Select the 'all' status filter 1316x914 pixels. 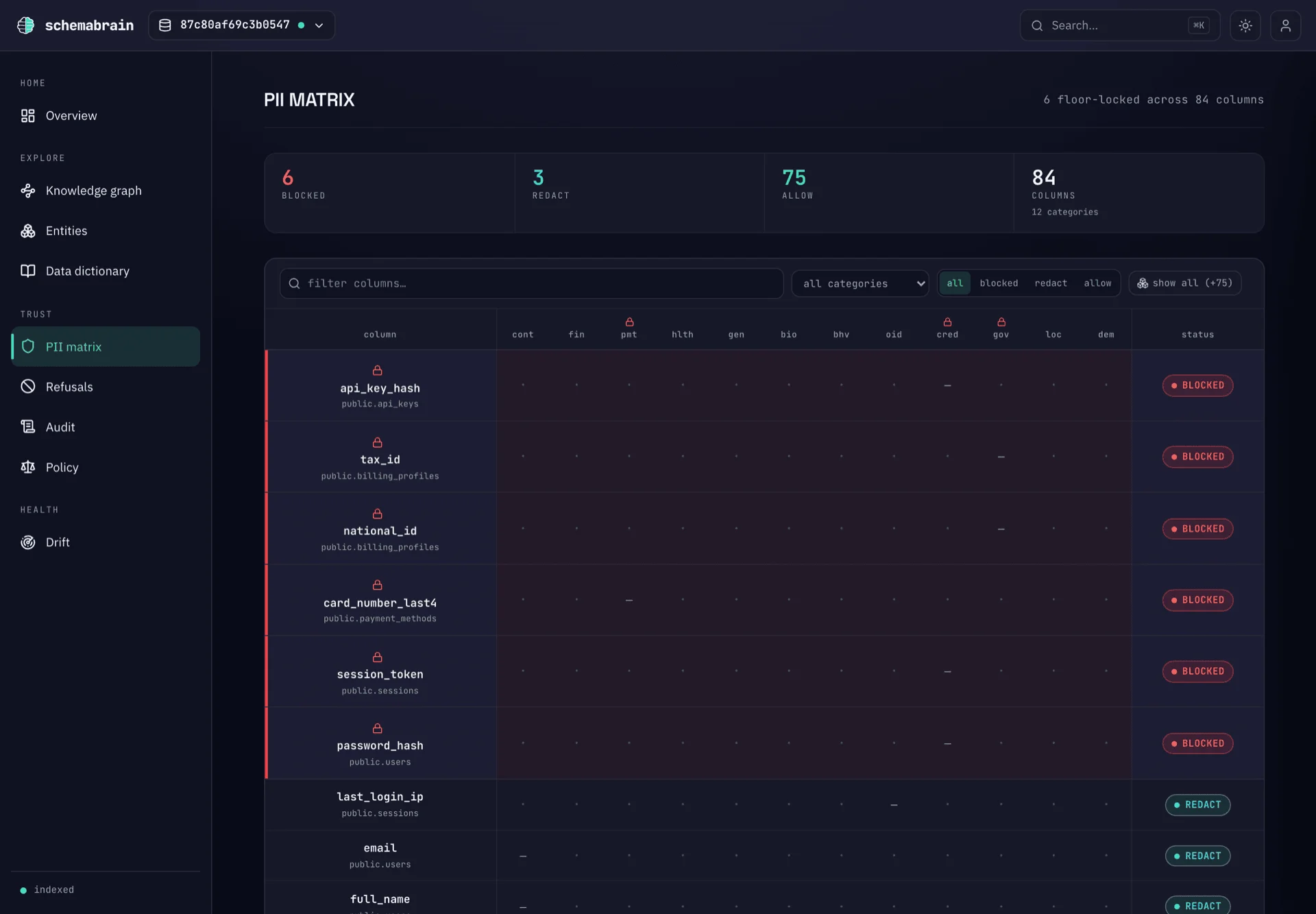pyautogui.click(x=955, y=283)
